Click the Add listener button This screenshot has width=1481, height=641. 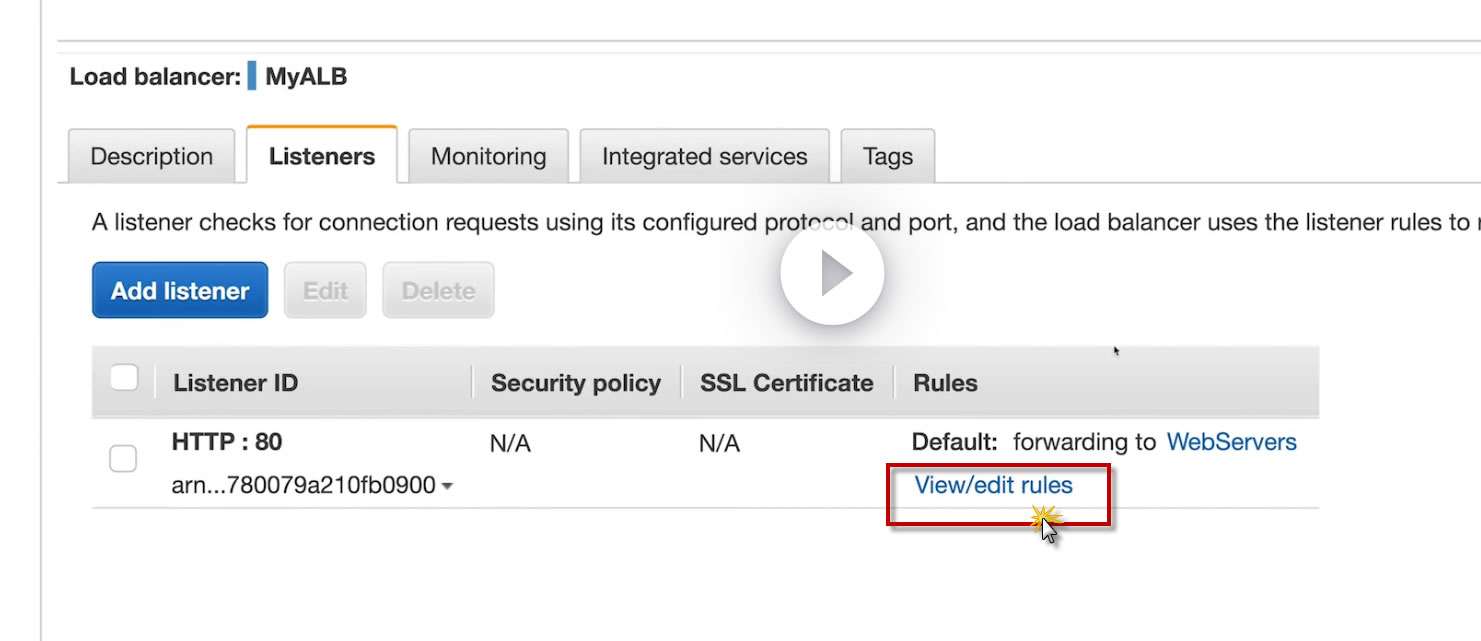coord(180,291)
